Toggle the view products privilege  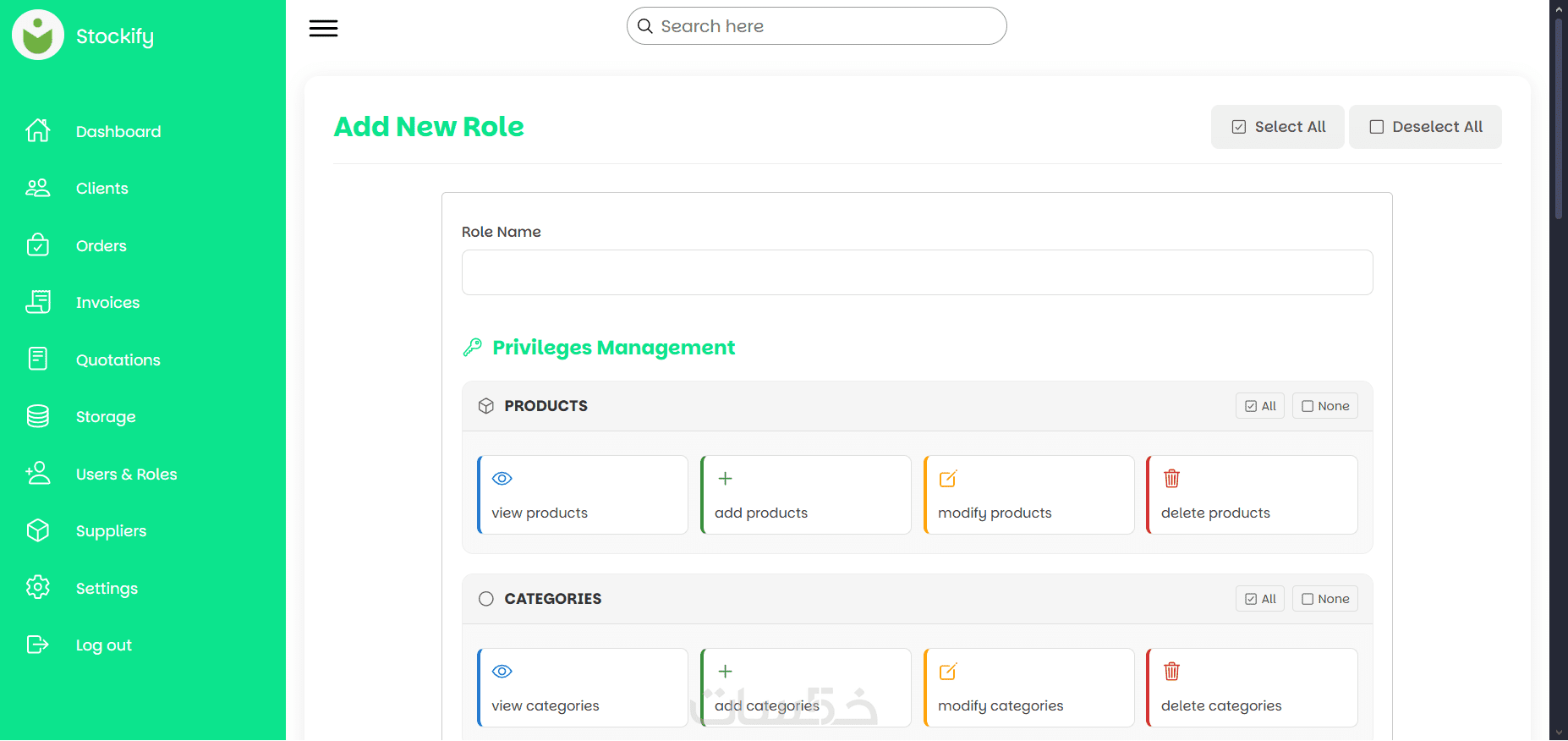583,495
